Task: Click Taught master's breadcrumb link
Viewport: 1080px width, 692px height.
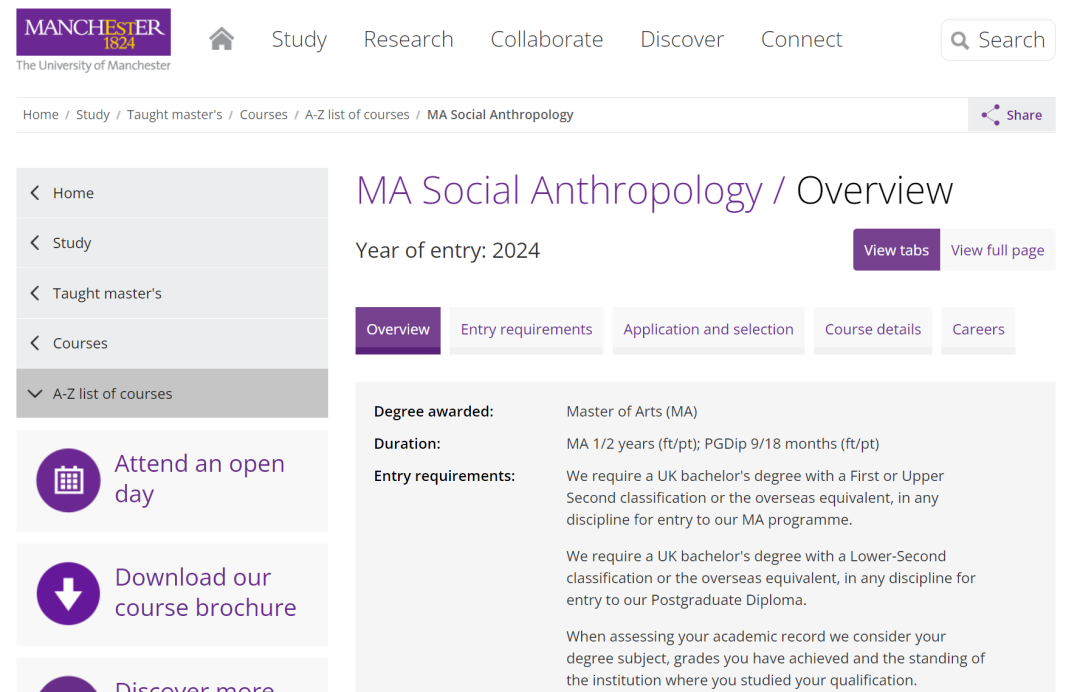Action: tap(174, 114)
